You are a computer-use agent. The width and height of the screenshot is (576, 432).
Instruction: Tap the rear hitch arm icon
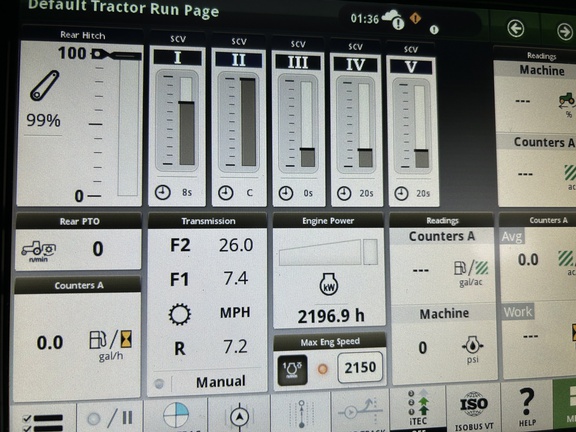point(44,85)
